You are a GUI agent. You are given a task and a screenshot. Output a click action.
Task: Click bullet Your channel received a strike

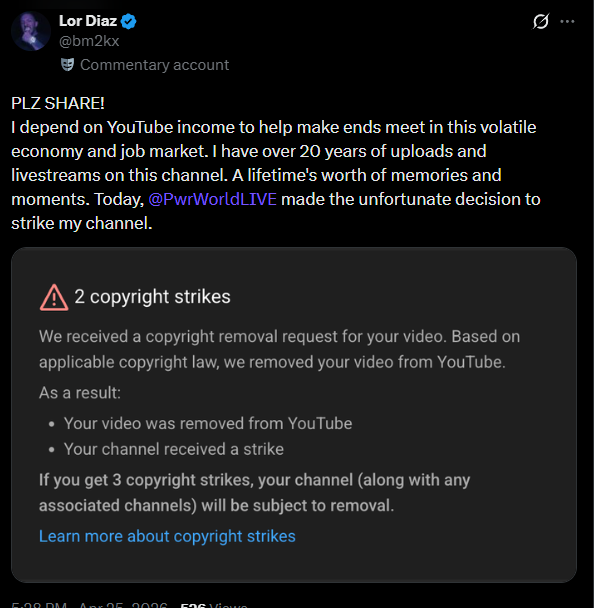coord(174,449)
